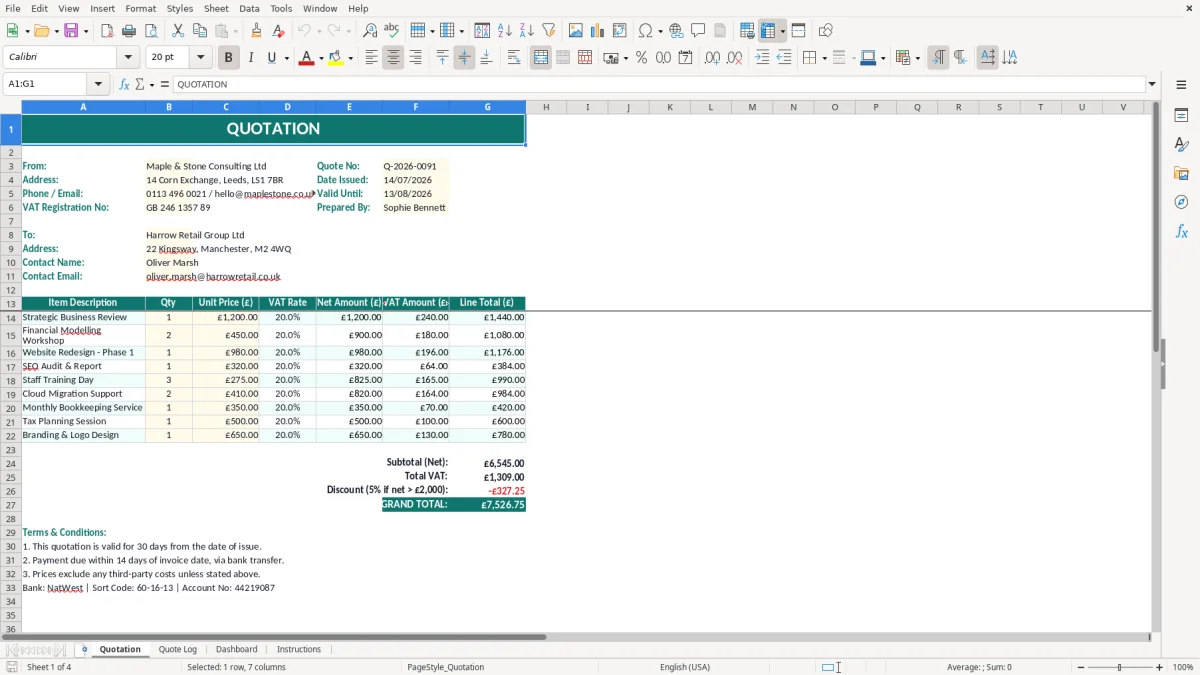Click the Print icon
This screenshot has width=1200, height=675.
tap(129, 31)
